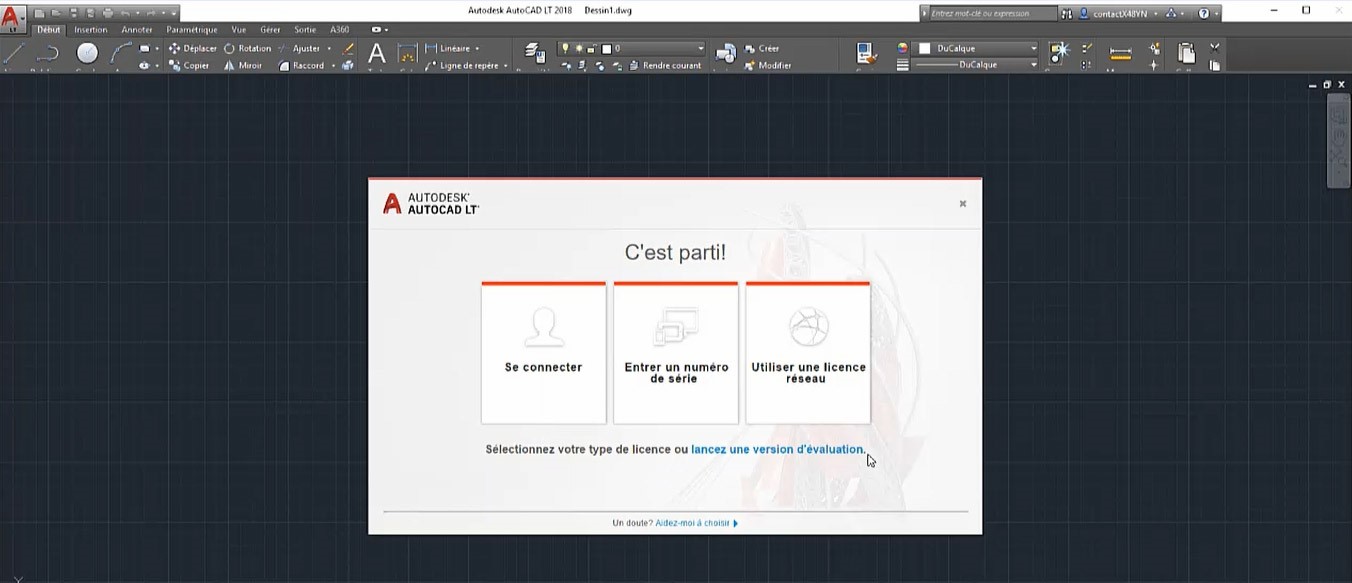Select the Circle drawing tool
This screenshot has height=583, width=1352.
[x=88, y=54]
